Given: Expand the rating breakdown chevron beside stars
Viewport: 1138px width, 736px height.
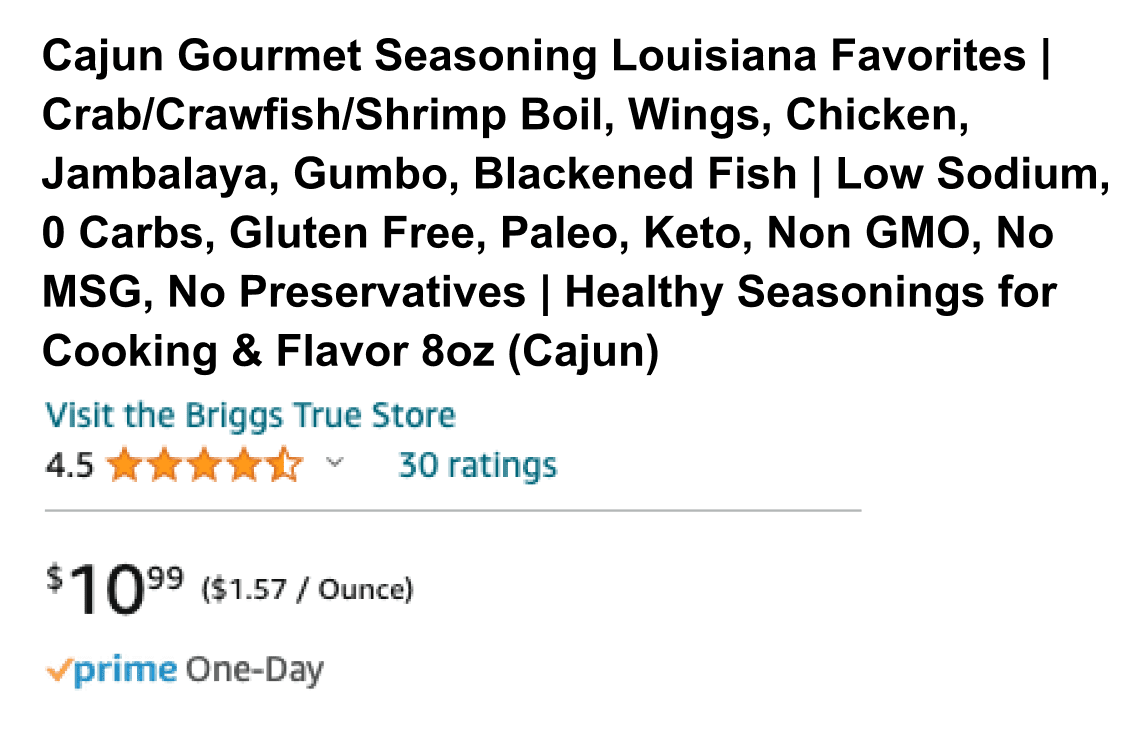Looking at the screenshot, I should [335, 463].
